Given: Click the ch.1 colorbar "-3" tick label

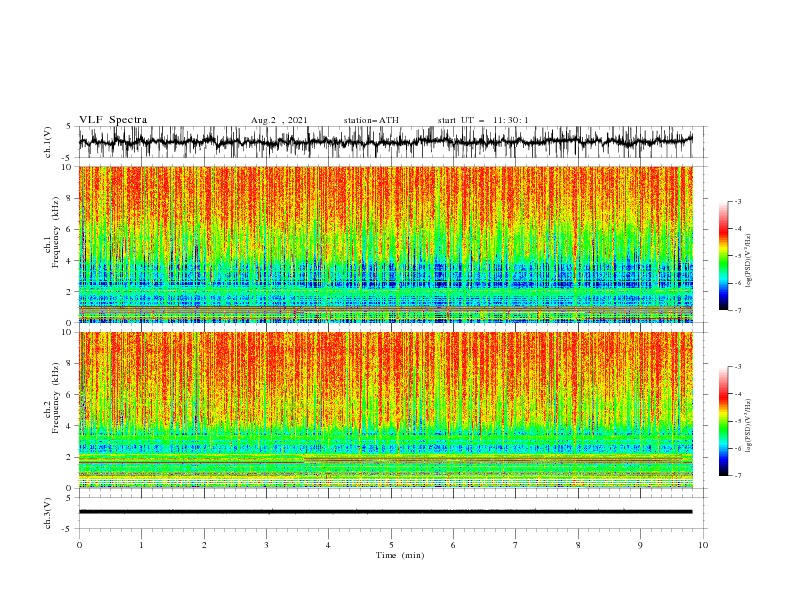Looking at the screenshot, I should pyautogui.click(x=738, y=201).
